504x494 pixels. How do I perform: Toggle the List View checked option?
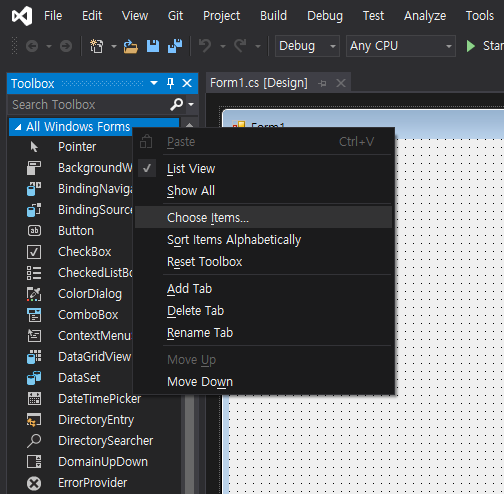(263, 169)
